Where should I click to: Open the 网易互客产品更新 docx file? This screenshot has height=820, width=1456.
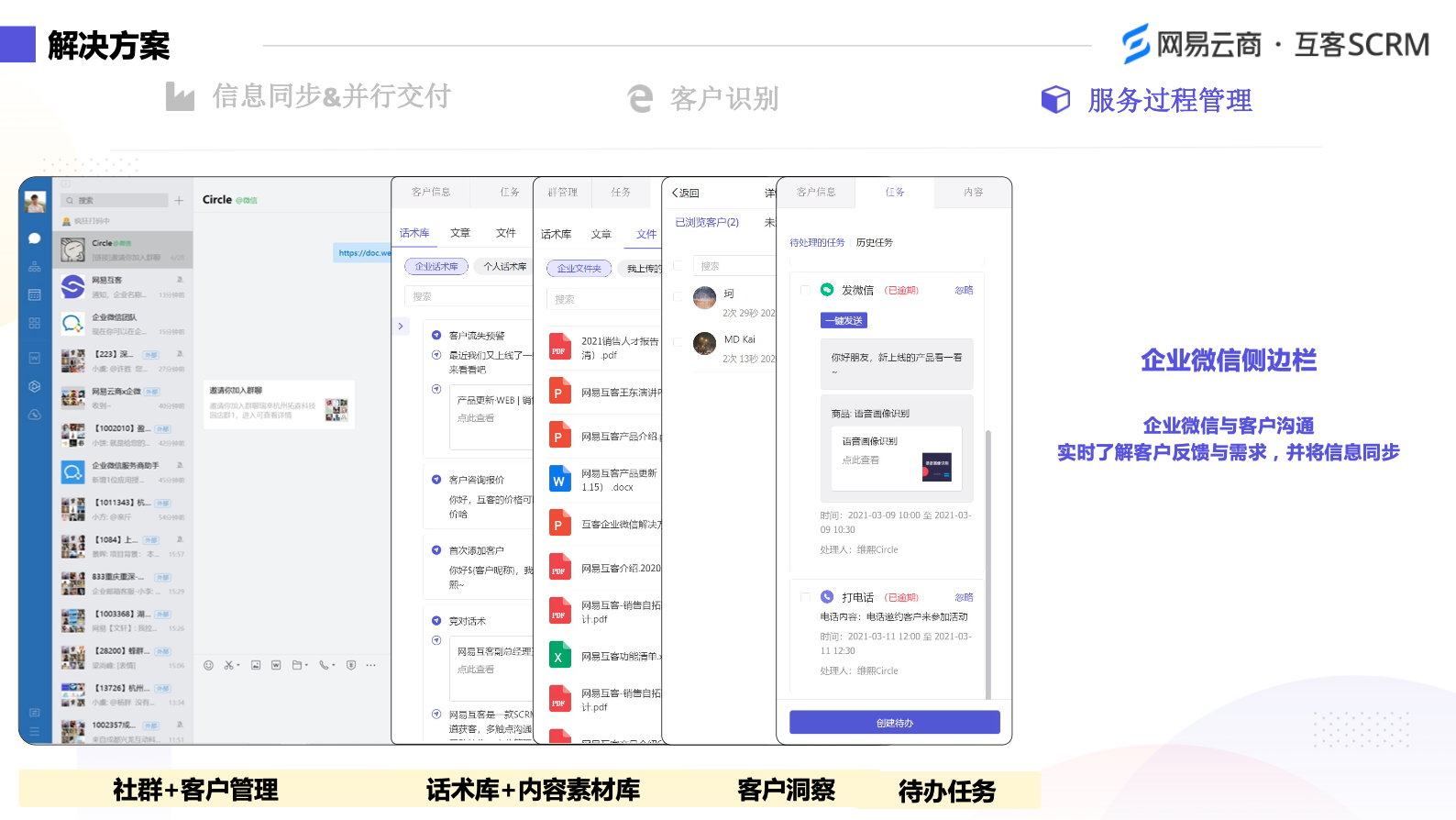(605, 480)
